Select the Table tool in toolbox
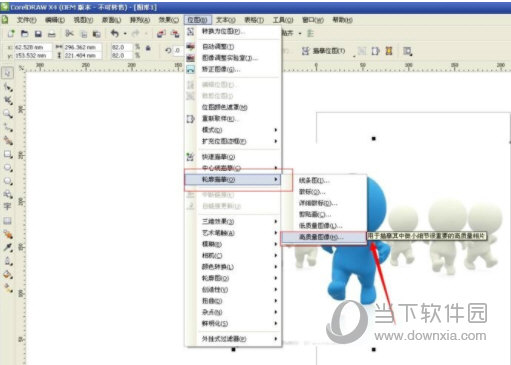 coord(7,221)
